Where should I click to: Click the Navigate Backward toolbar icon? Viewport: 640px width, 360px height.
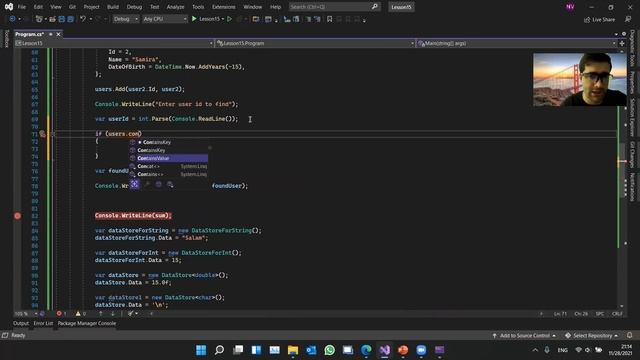click(x=12, y=19)
